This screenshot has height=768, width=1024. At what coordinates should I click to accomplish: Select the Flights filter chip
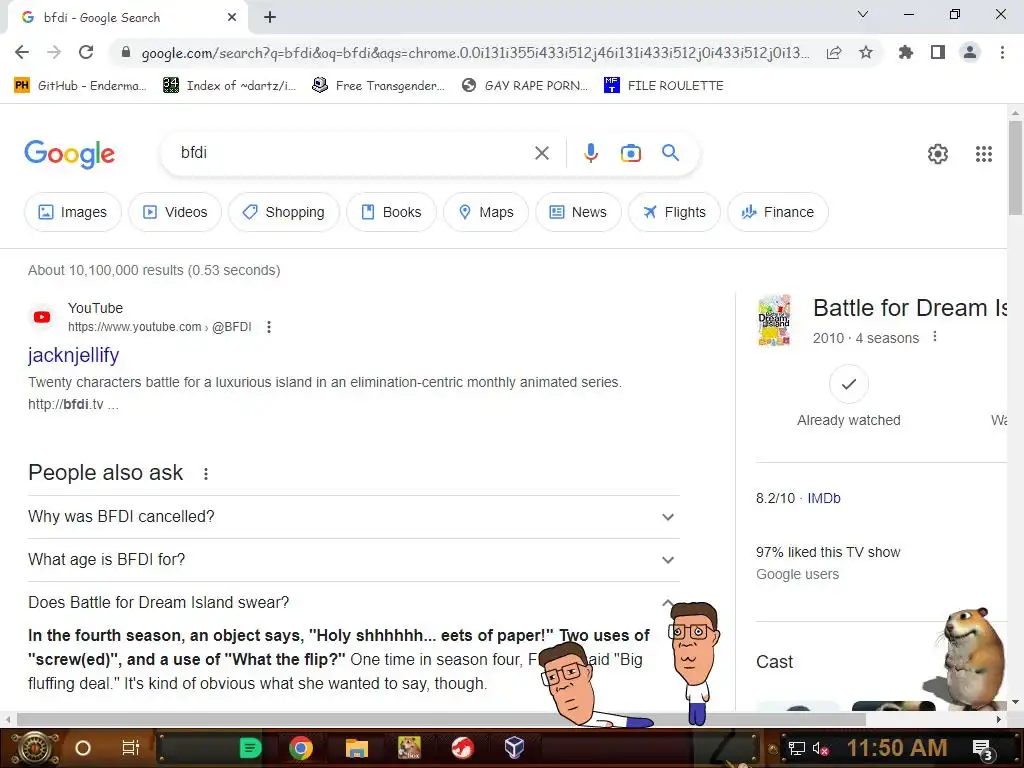coord(674,212)
